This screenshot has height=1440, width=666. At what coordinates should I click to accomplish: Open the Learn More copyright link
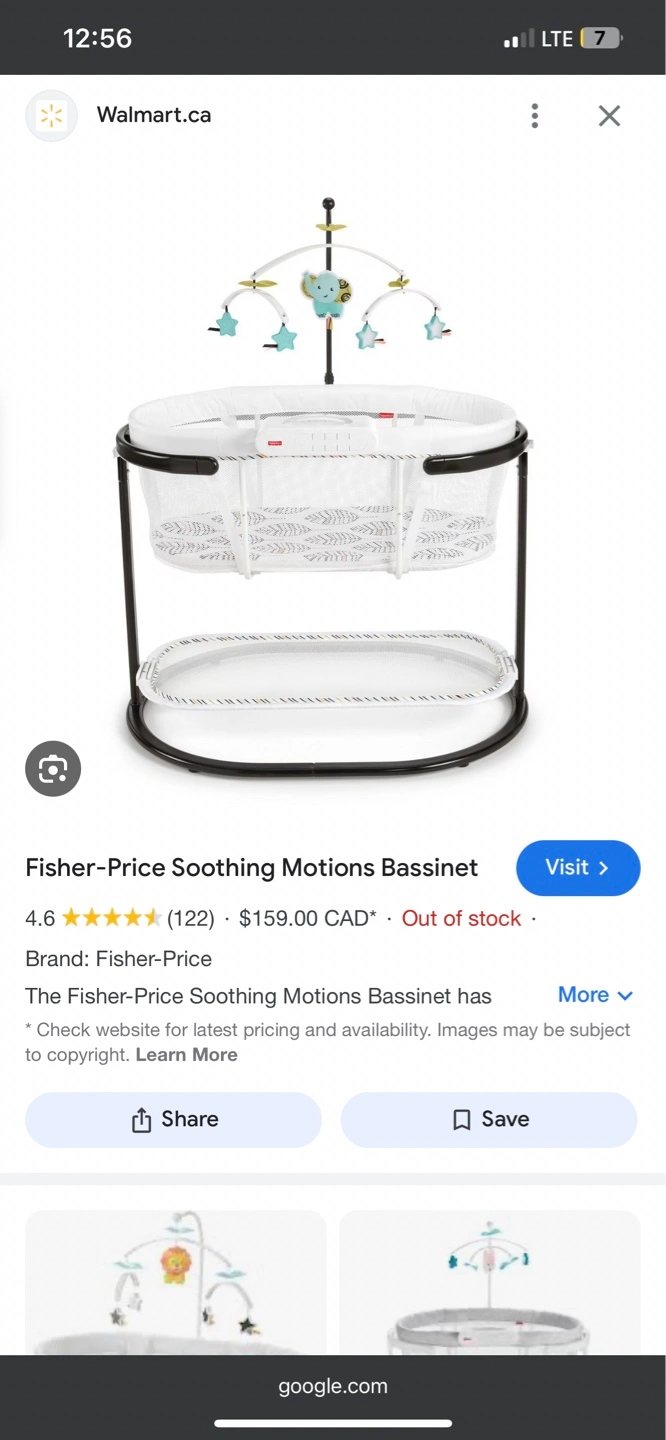tap(187, 1055)
